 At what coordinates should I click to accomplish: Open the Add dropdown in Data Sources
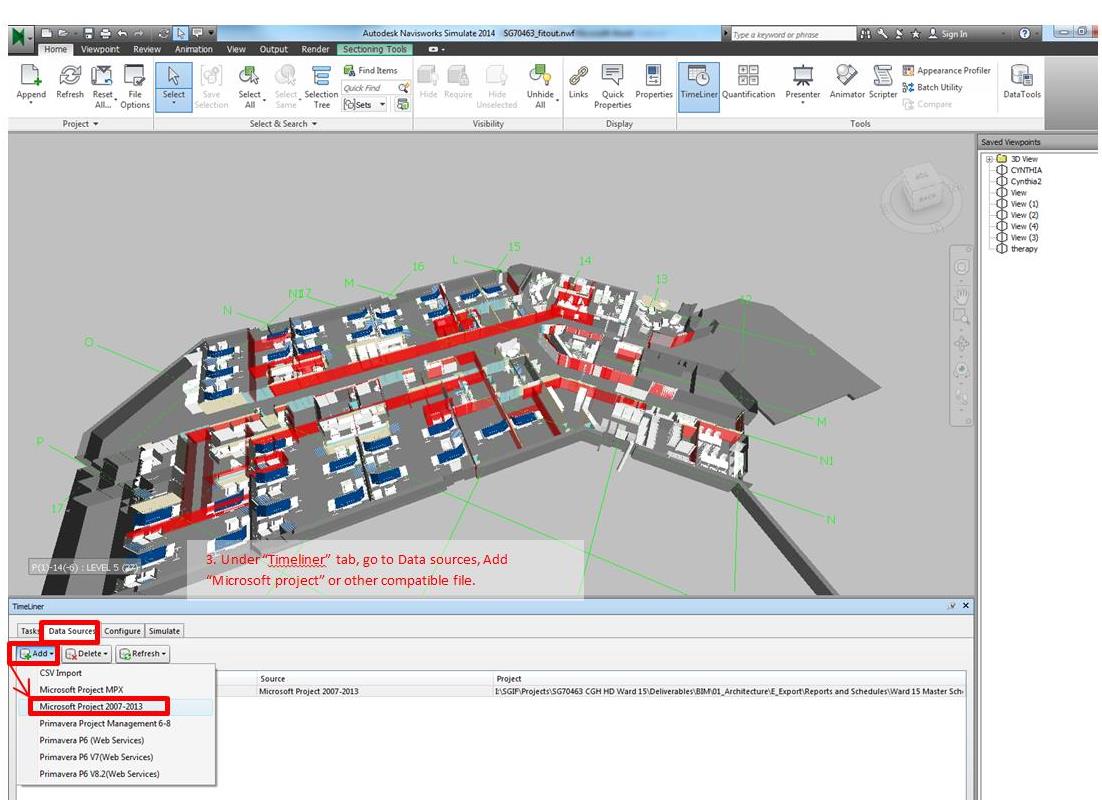36,654
